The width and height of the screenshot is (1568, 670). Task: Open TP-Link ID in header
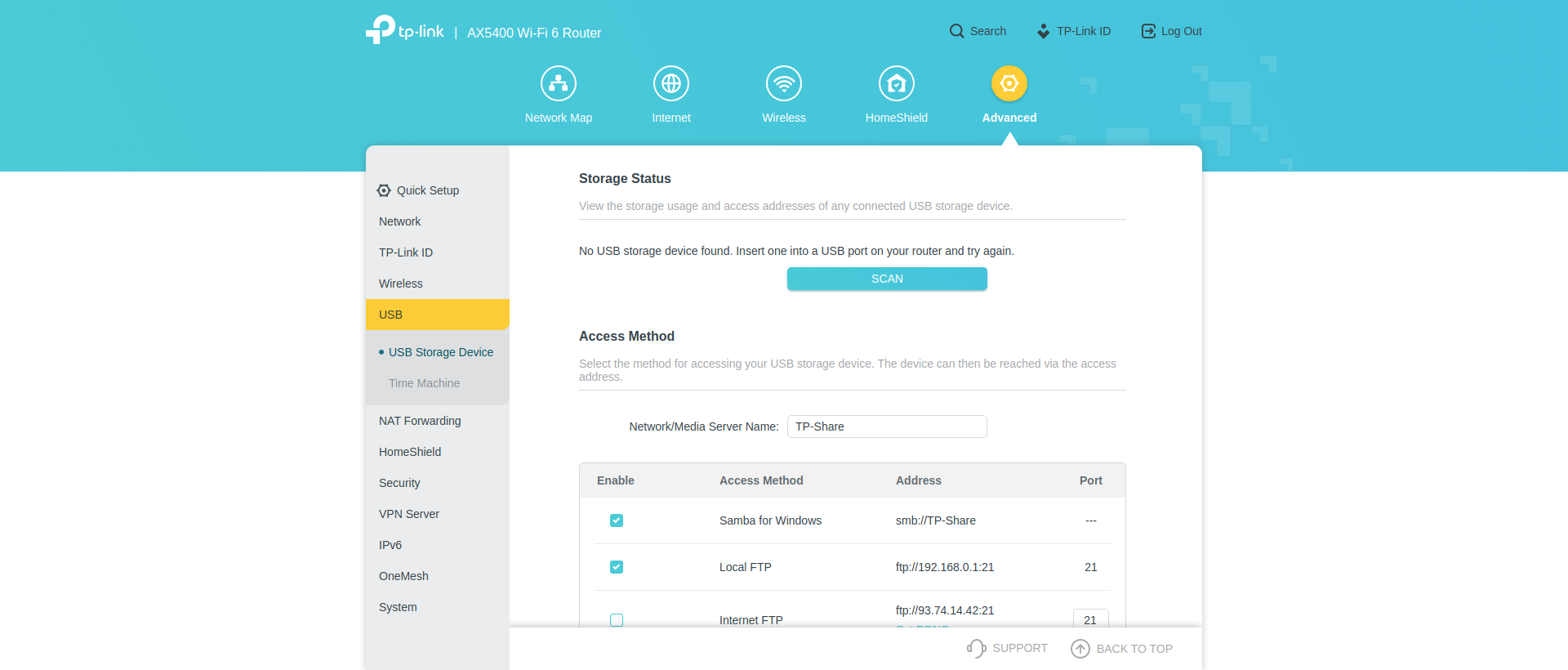1074,31
